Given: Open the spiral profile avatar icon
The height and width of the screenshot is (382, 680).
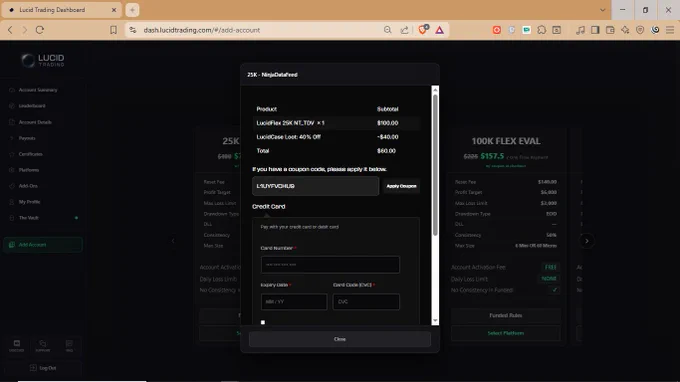Looking at the screenshot, I should (x=655, y=30).
